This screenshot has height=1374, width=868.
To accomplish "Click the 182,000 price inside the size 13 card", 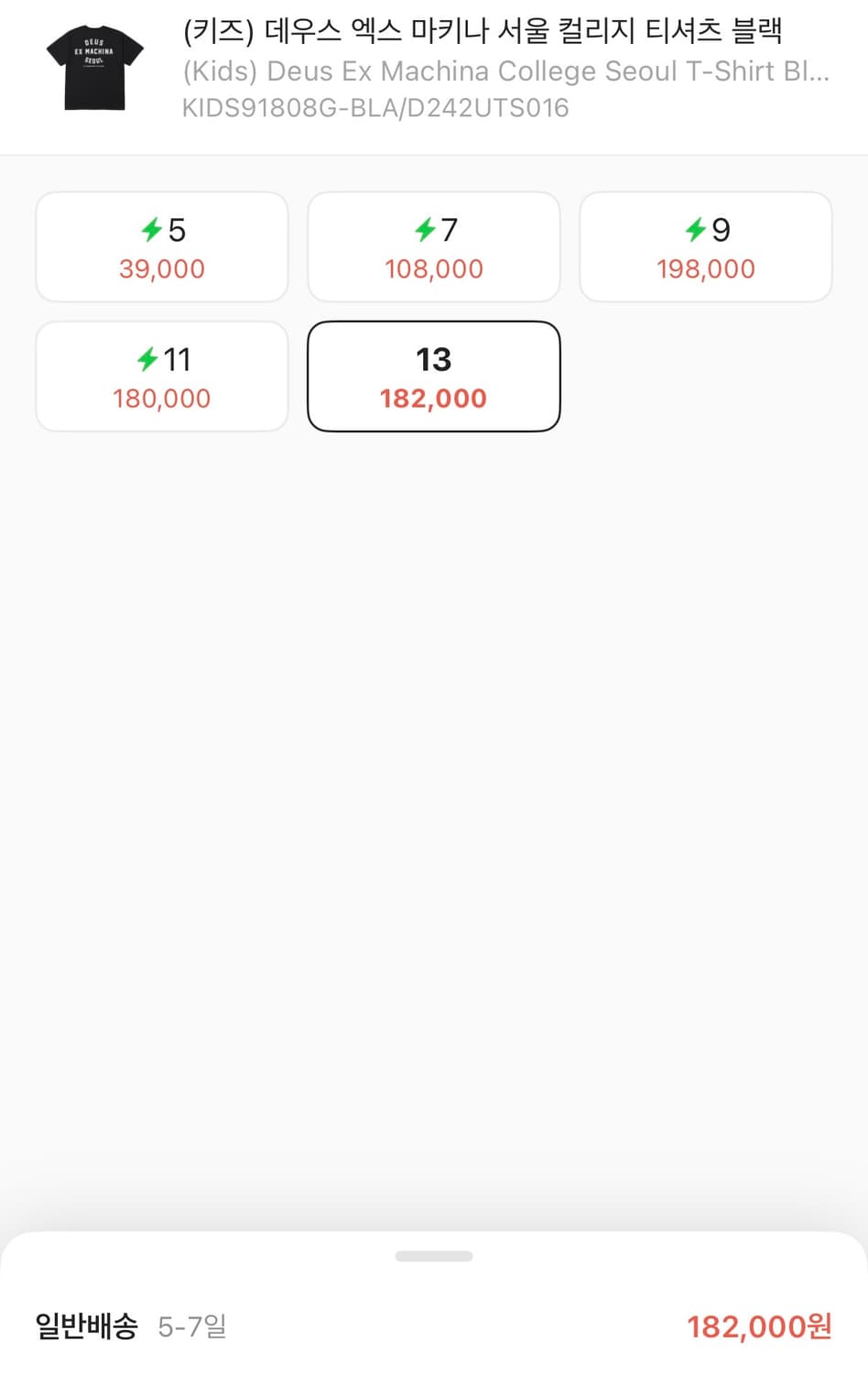I will click(x=433, y=398).
